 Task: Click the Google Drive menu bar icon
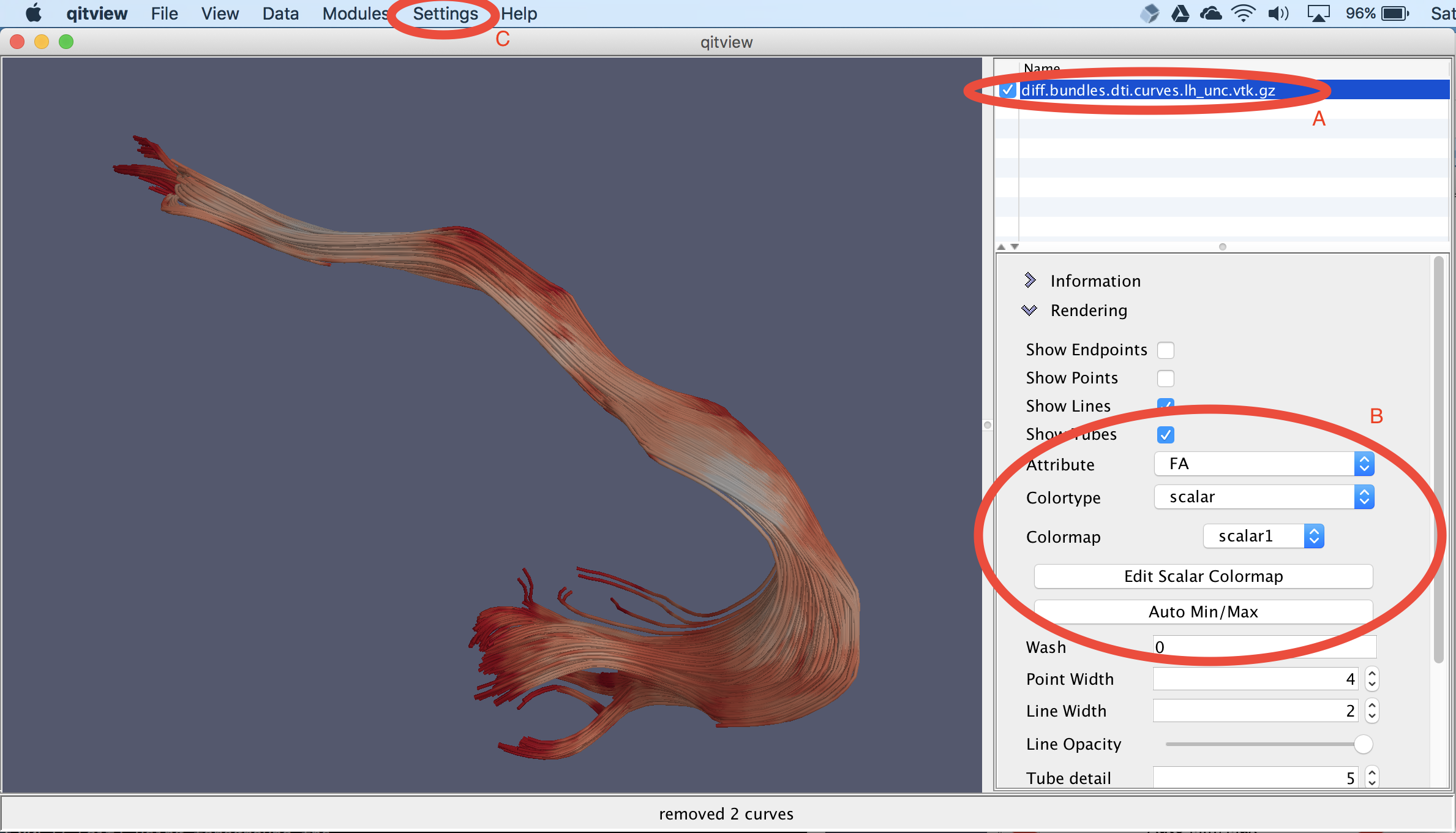[x=1180, y=13]
